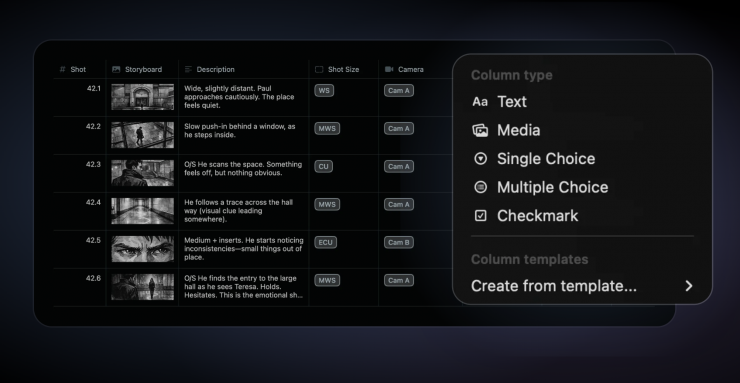Viewport: 740px width, 383px height.
Task: Click description 'O/S He finds the entry'
Action: pos(243,287)
